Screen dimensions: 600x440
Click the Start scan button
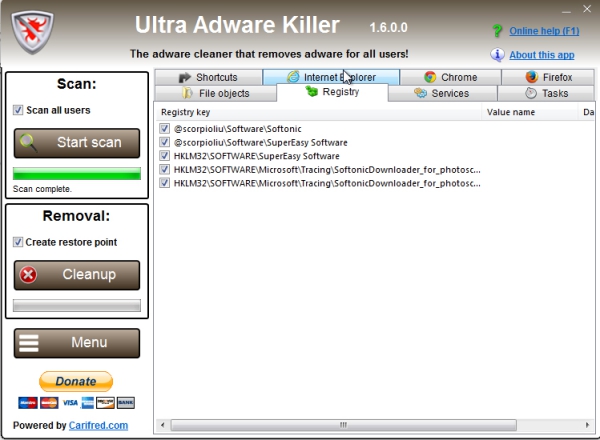click(77, 143)
